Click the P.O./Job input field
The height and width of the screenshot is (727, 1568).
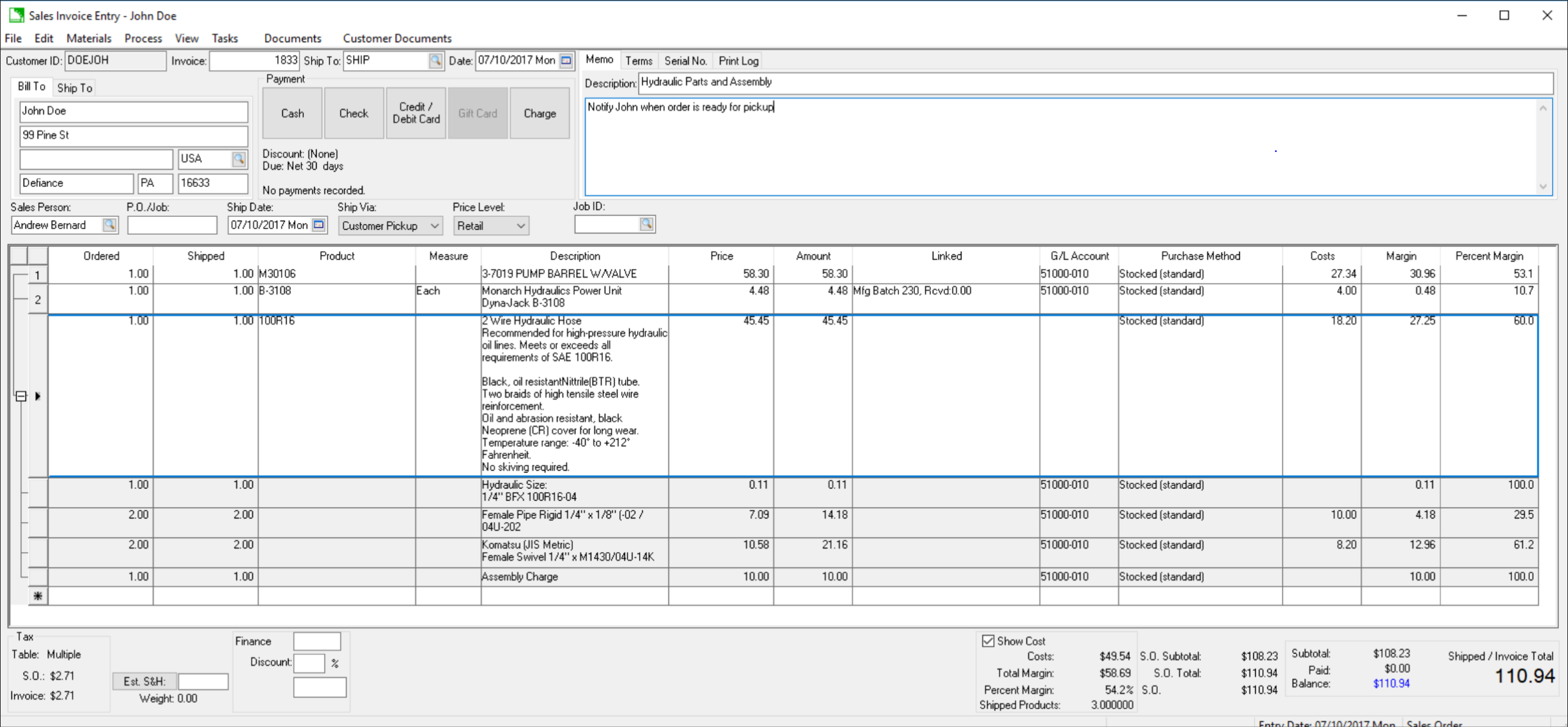point(172,225)
